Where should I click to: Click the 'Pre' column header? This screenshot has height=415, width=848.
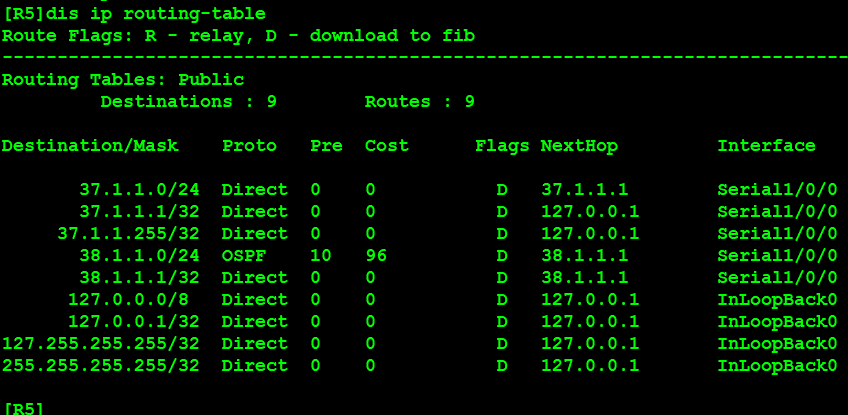point(327,146)
